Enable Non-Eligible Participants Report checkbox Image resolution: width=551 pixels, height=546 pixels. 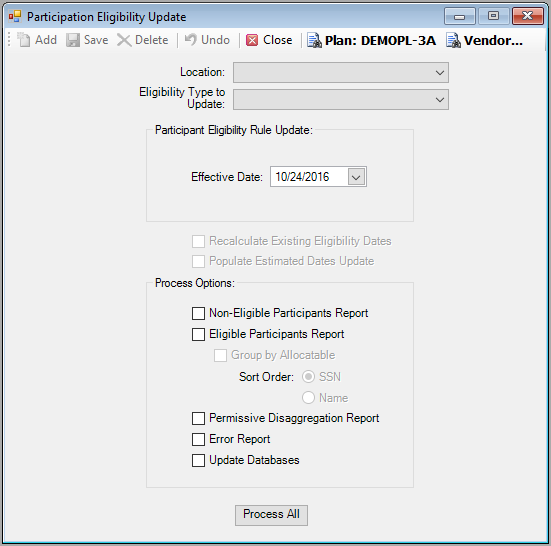[x=198, y=313]
